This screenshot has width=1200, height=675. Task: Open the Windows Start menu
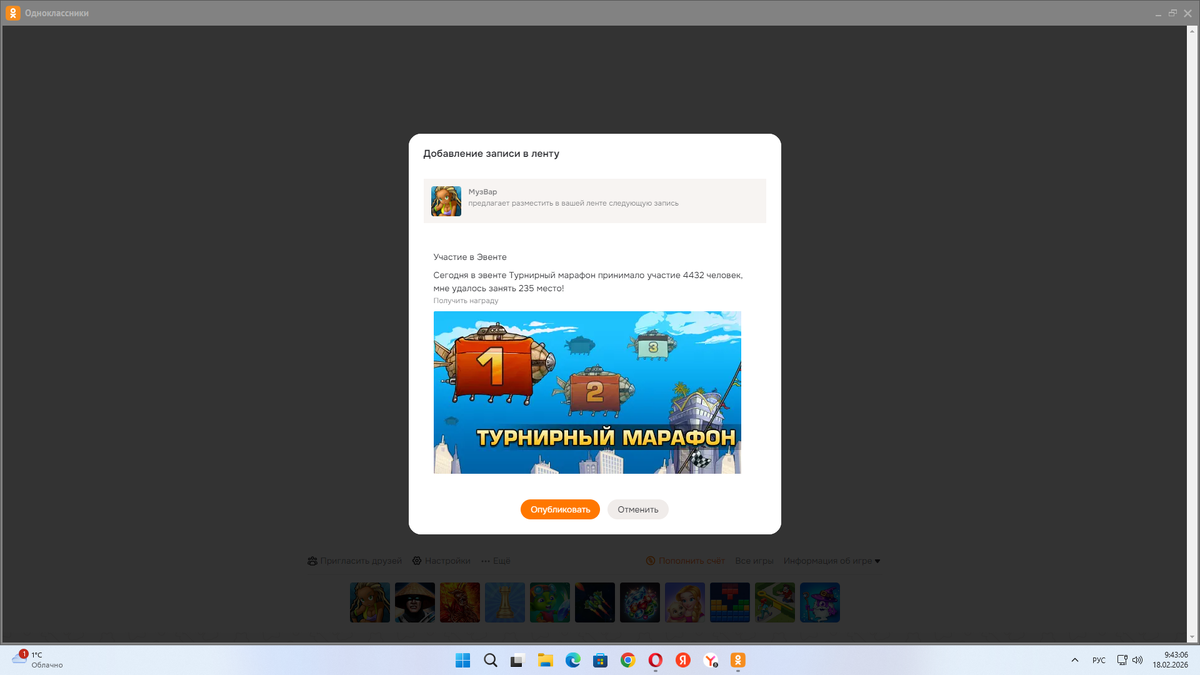pos(463,660)
